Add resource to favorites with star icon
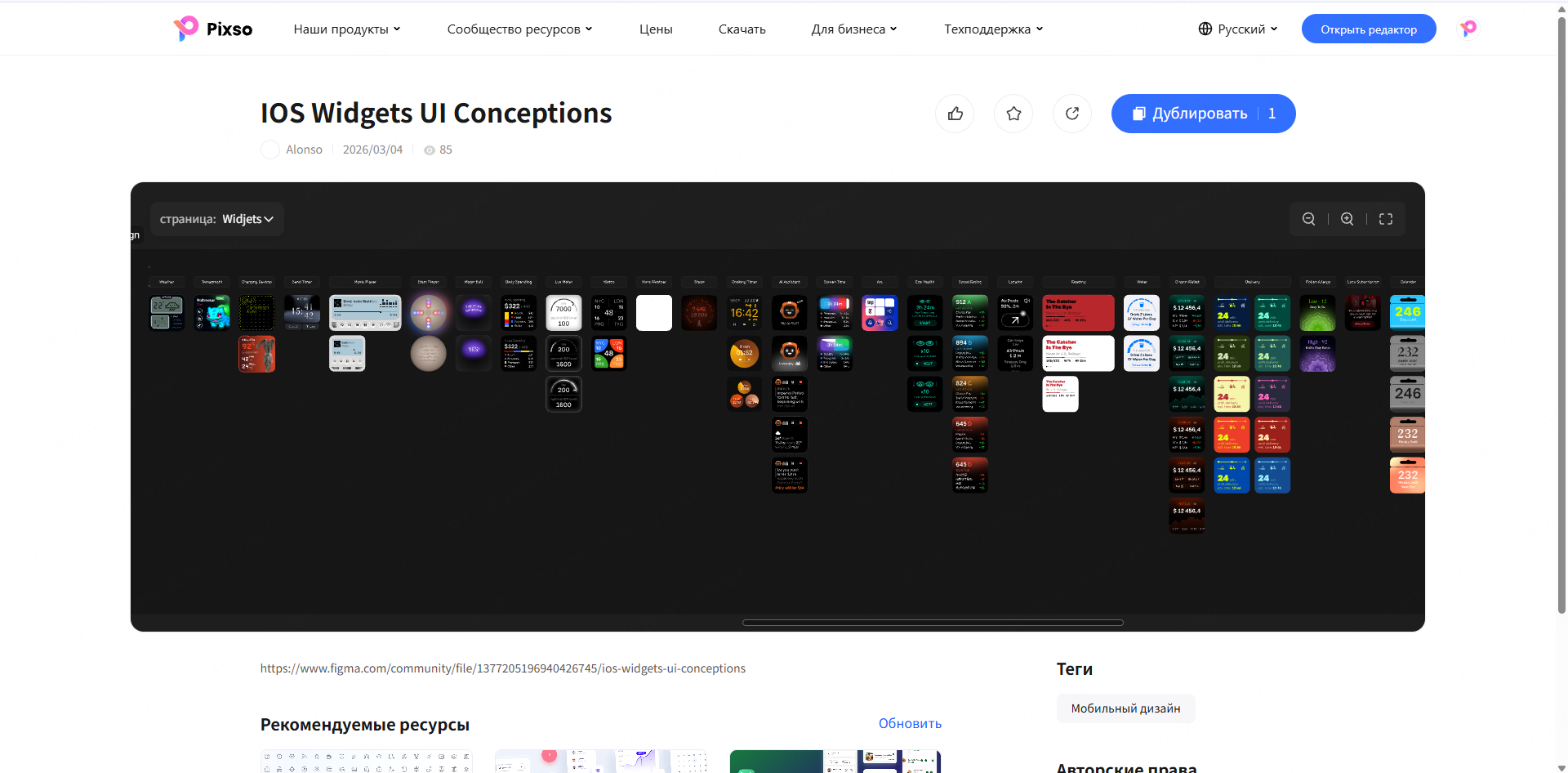 [1013, 114]
